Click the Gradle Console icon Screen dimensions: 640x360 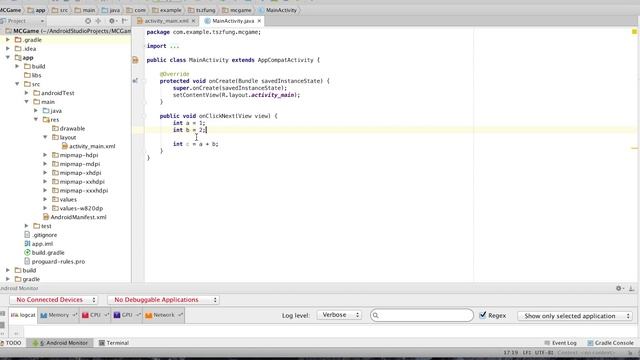(x=590, y=343)
